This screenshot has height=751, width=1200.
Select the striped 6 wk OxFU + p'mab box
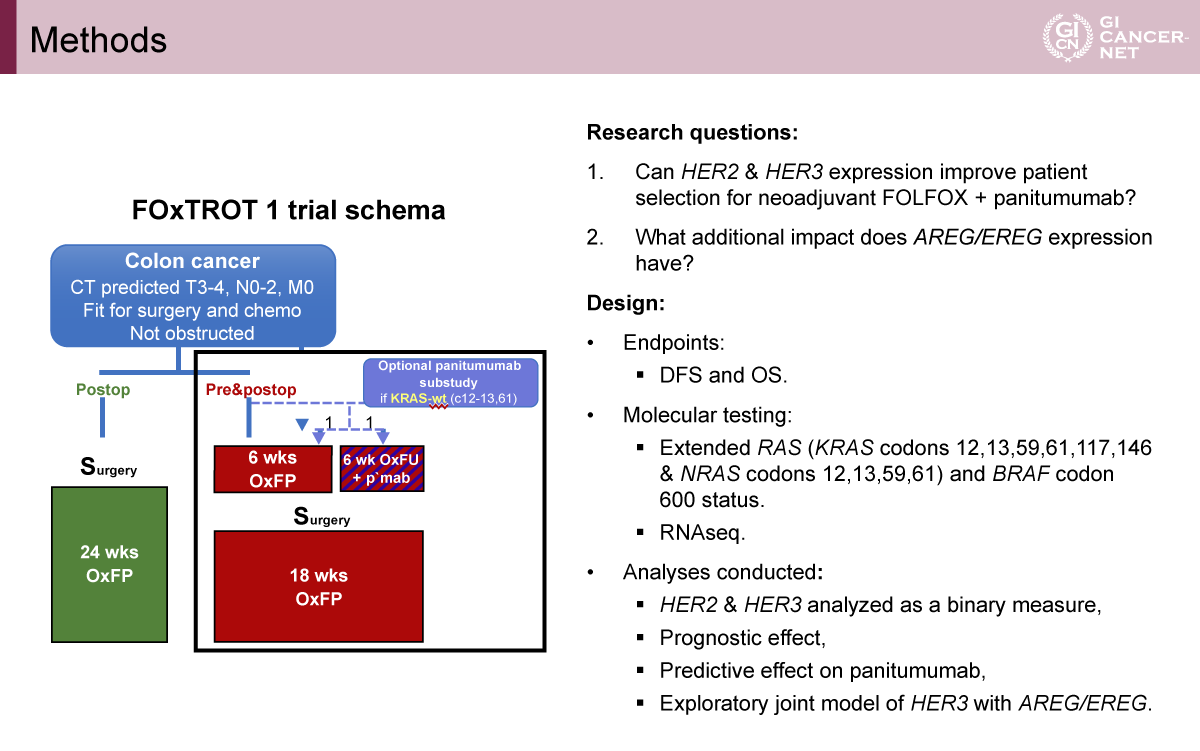tap(383, 469)
